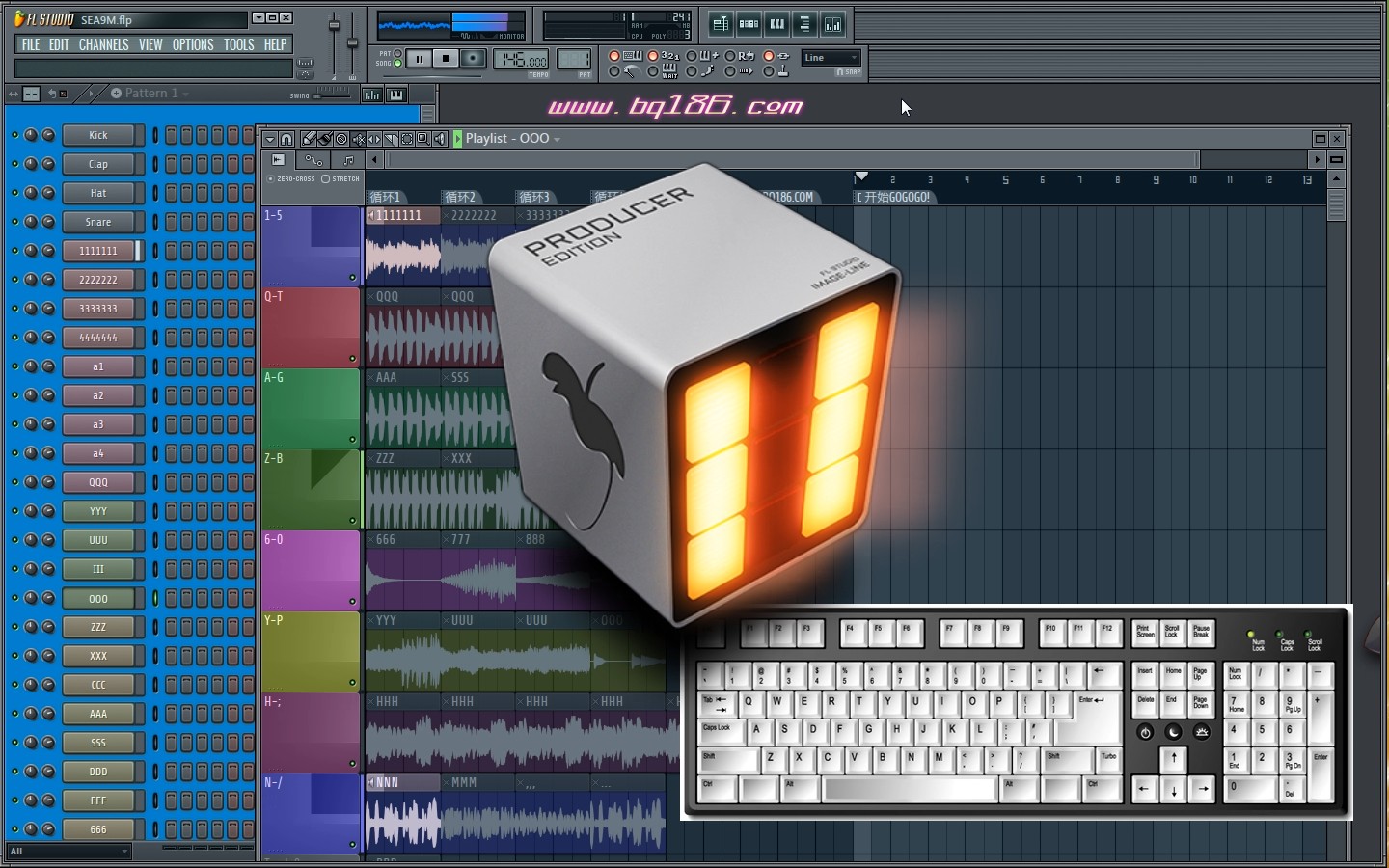
Task: Open the TOOLS menu
Action: coord(239,44)
